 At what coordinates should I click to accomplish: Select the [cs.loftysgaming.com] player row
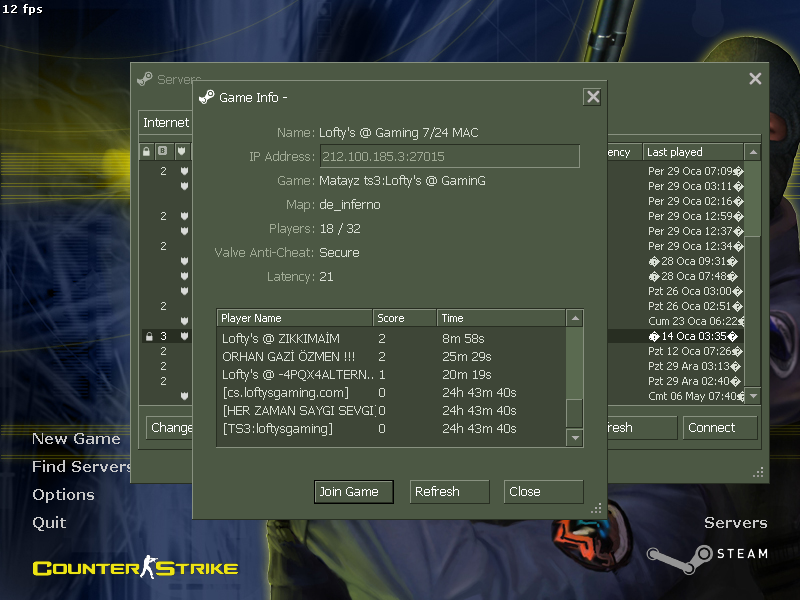pos(391,392)
